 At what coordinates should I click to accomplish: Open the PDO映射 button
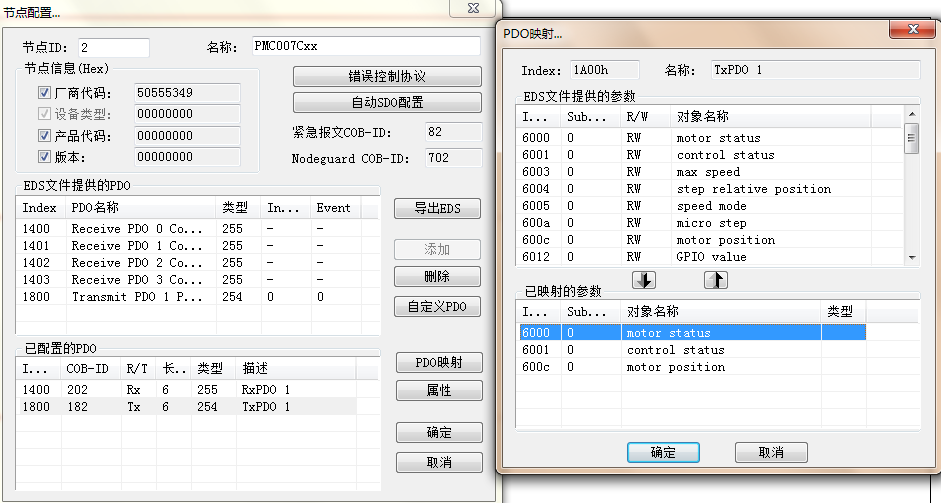(438, 363)
